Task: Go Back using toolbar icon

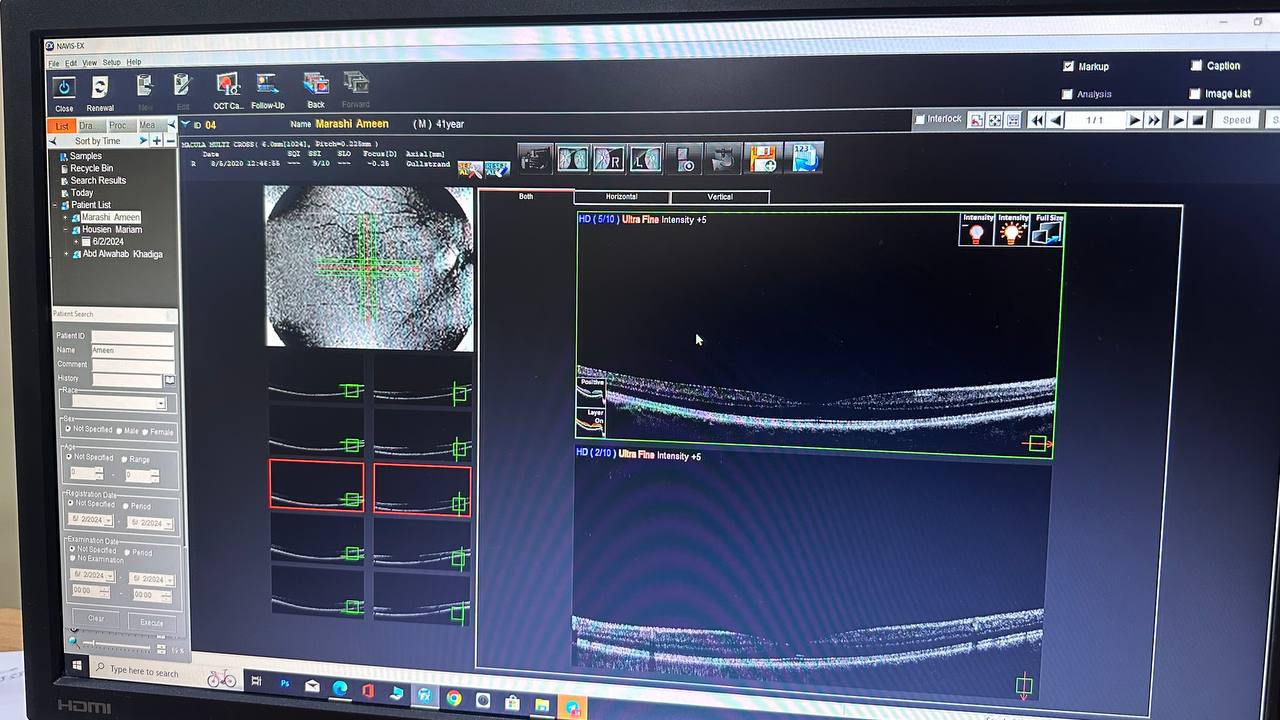Action: [316, 84]
